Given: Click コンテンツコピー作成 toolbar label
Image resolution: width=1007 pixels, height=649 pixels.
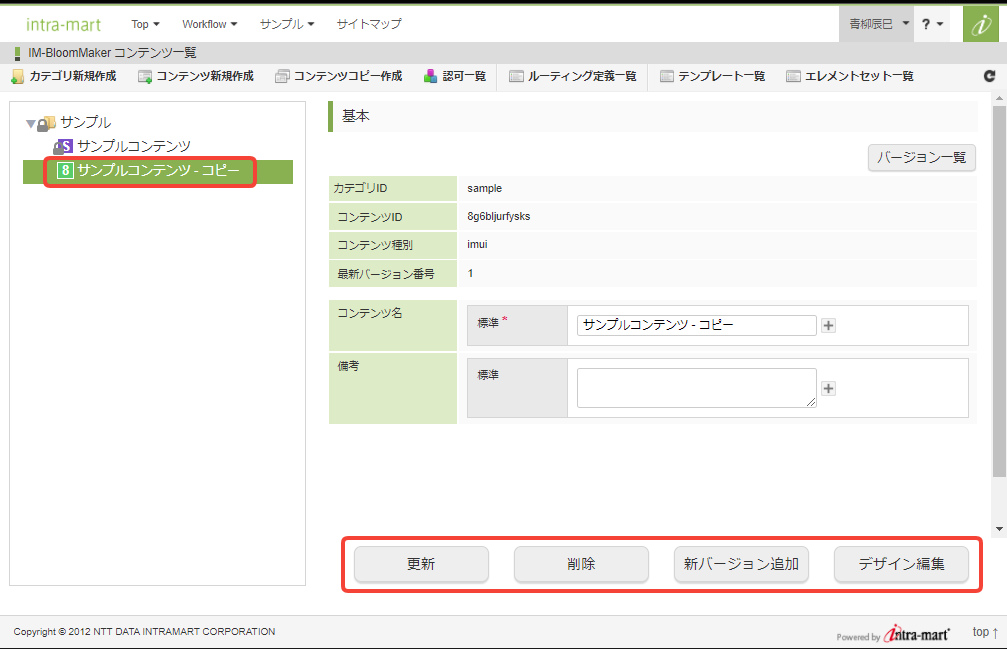Looking at the screenshot, I should point(348,76).
